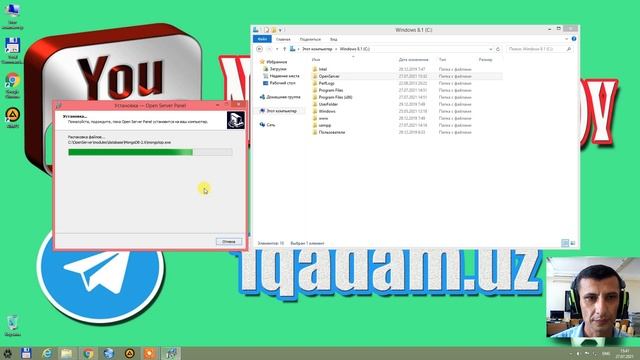Click the Open Server installer logo image
Viewport: 640px width, 360px height.
click(236, 120)
